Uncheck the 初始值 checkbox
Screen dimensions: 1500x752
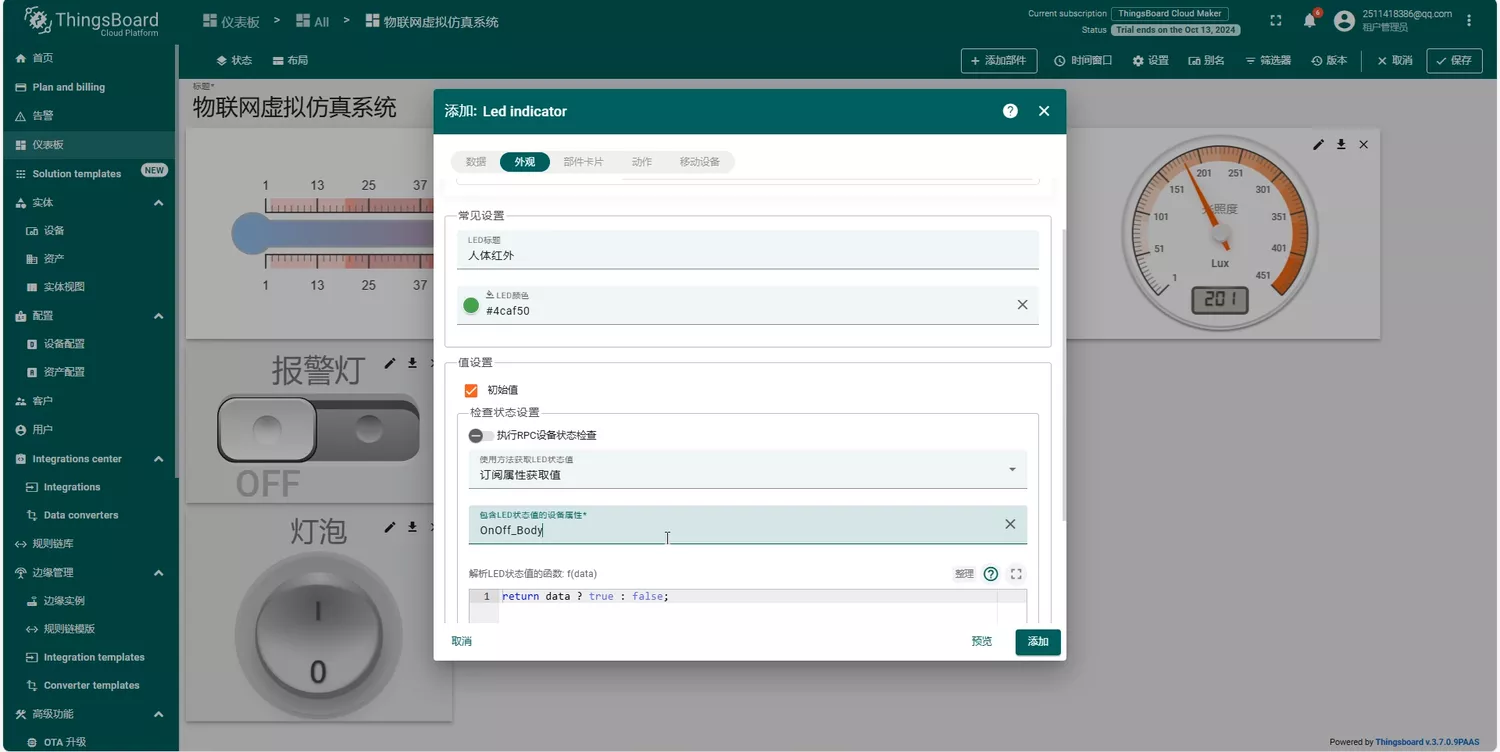click(x=472, y=390)
